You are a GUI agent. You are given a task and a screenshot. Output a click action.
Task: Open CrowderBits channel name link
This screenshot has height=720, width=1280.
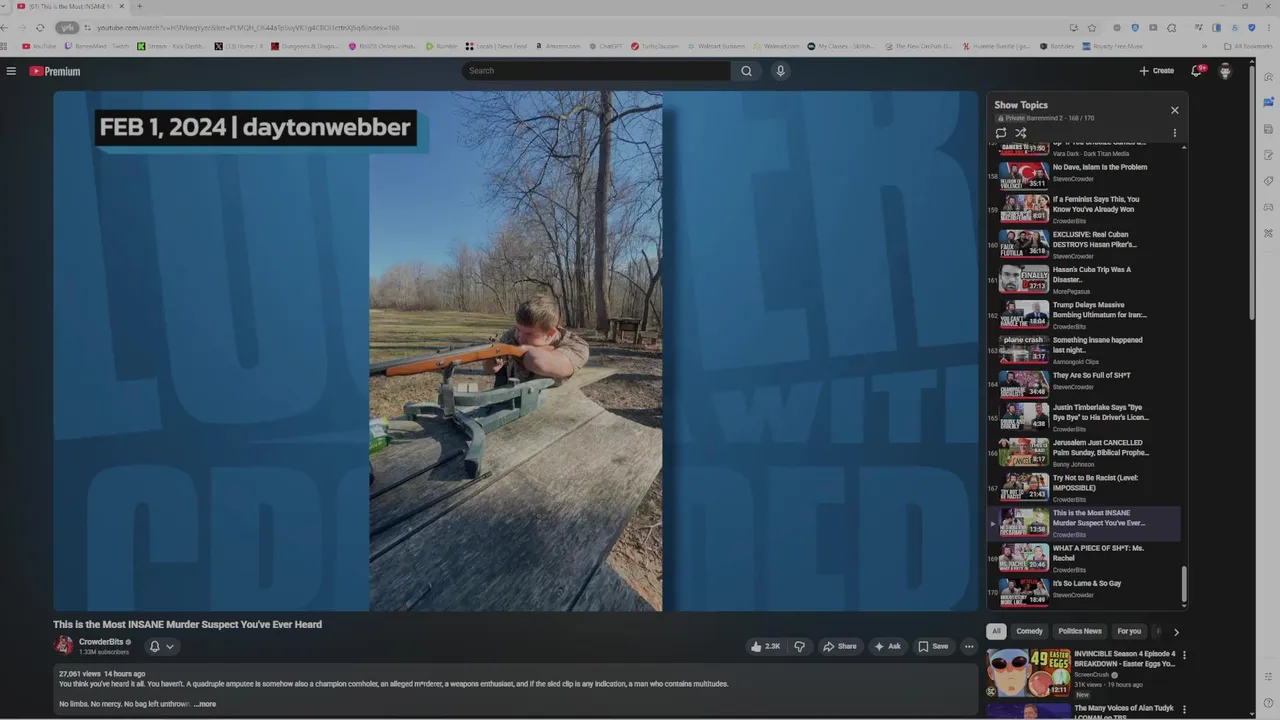pos(101,642)
